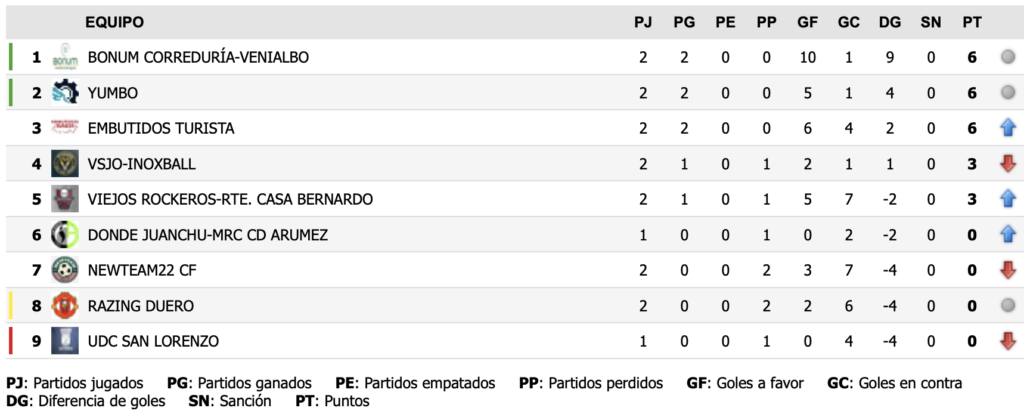Click the Yumbo team crest icon
Image resolution: width=1024 pixels, height=414 pixels.
coord(65,93)
